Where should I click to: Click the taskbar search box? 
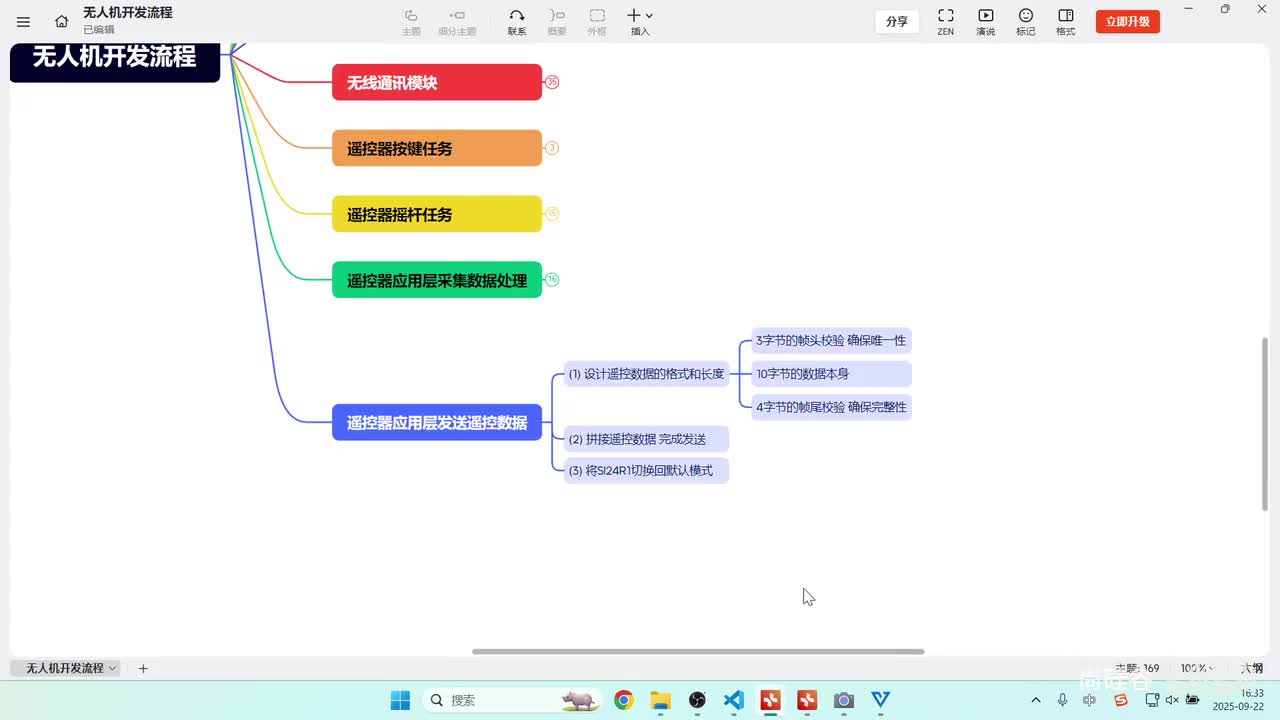pos(512,700)
